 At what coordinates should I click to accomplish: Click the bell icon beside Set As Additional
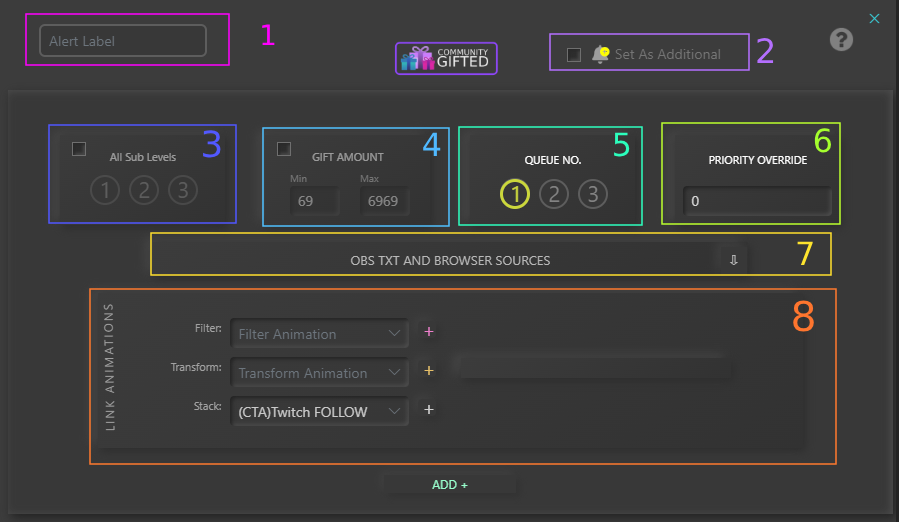tap(600, 54)
